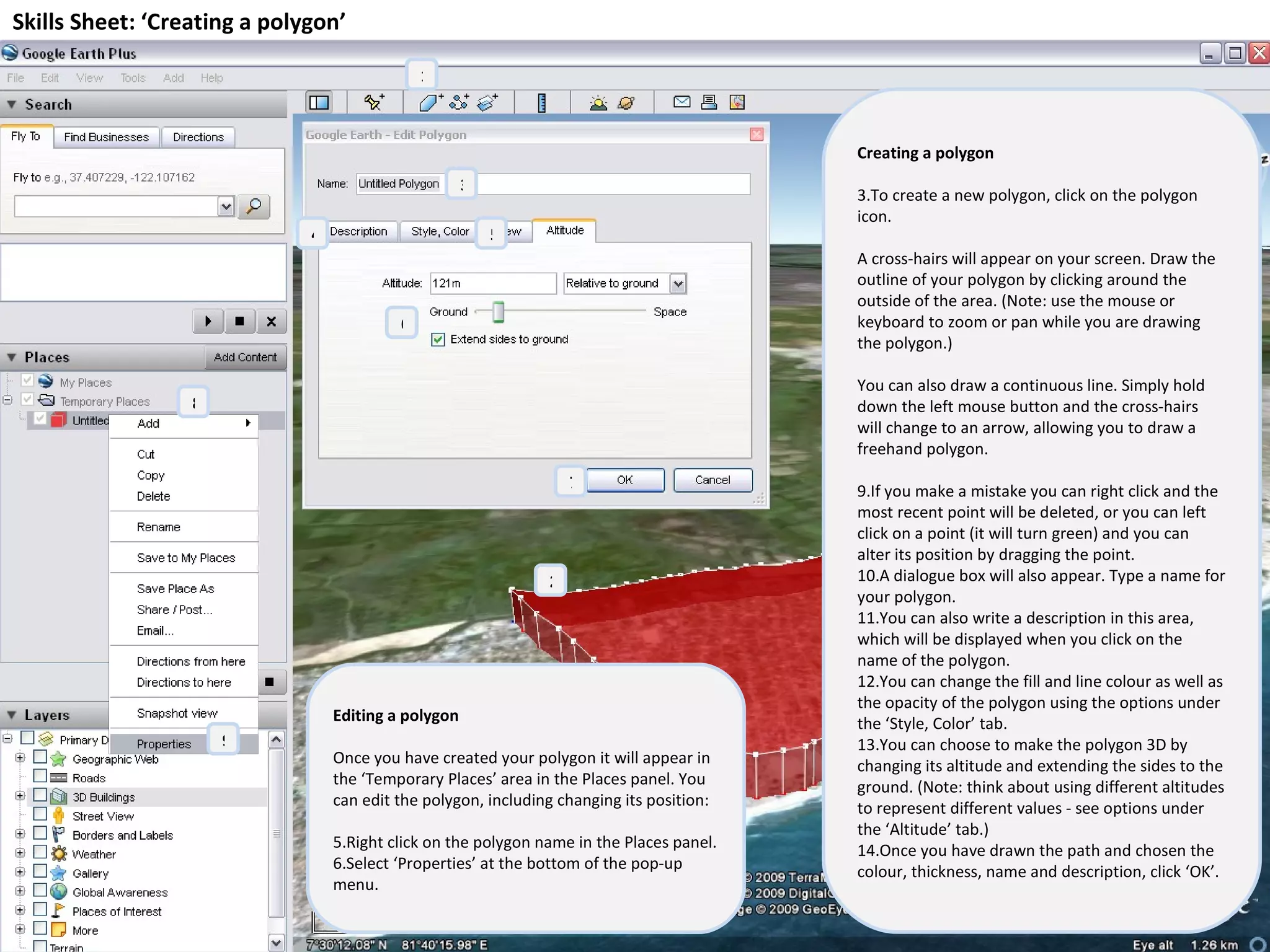Close the Edit Polygon dialog
The height and width of the screenshot is (952, 1270).
pos(756,134)
